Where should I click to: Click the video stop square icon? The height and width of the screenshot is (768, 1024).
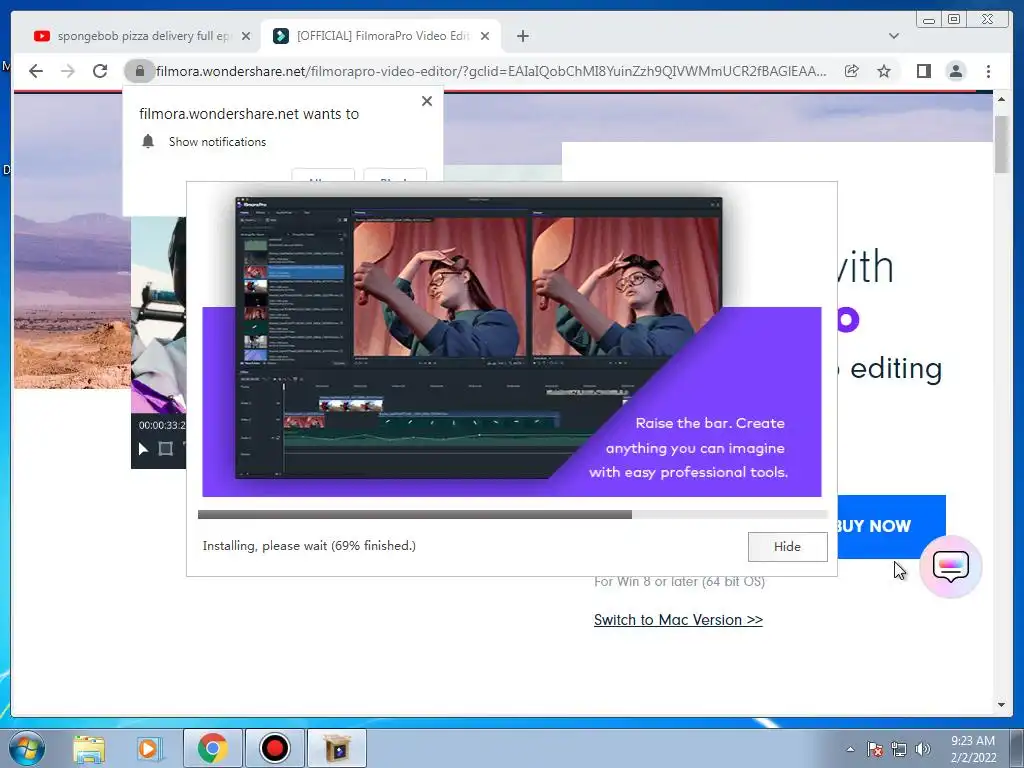[x=166, y=449]
